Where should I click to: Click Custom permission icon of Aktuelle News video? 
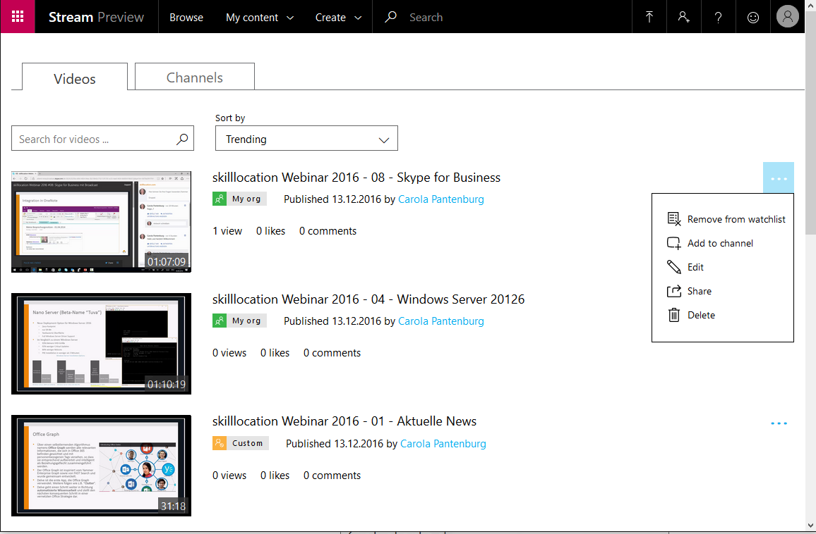[x=220, y=443]
